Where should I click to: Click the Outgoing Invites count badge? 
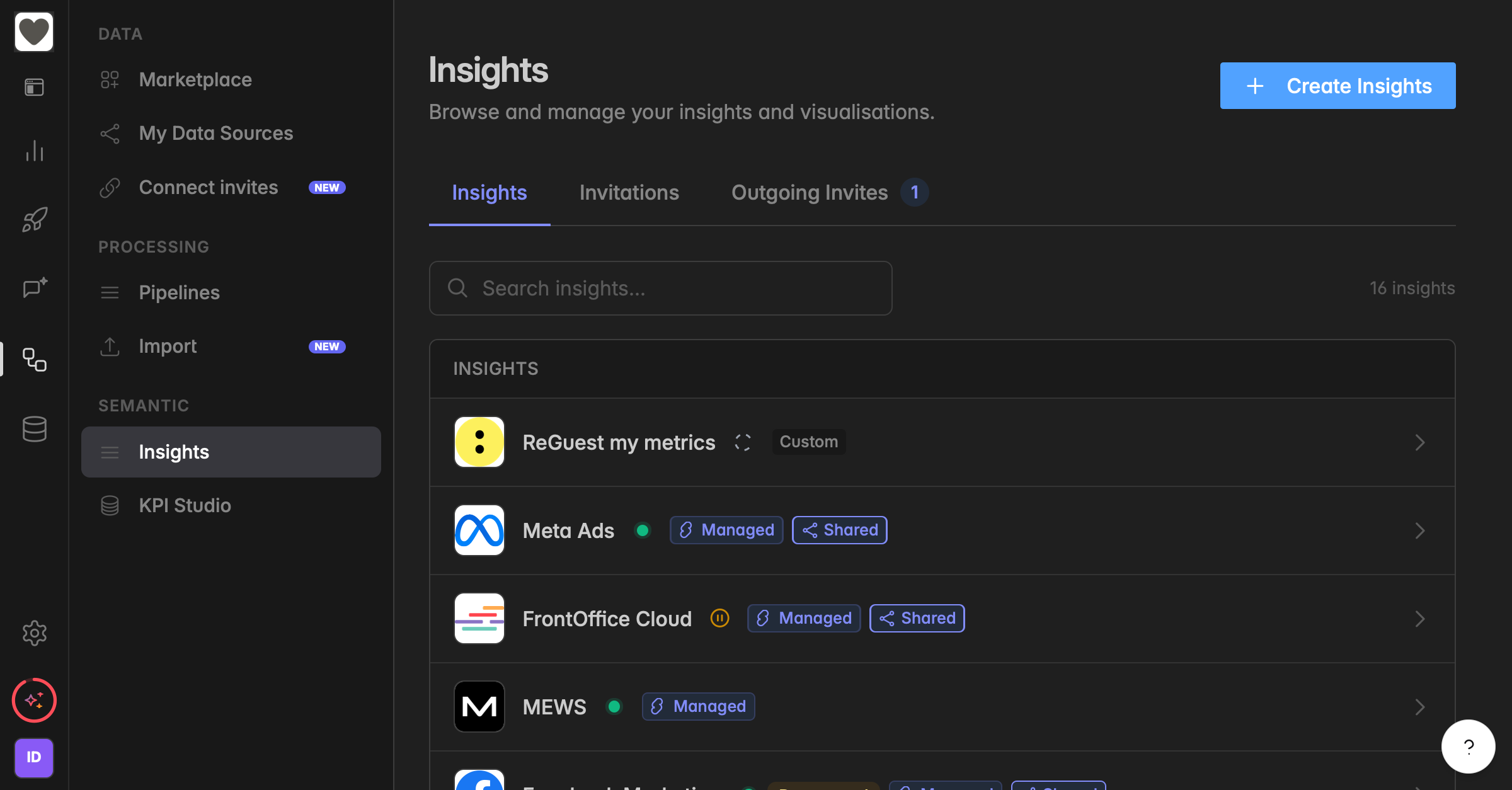pos(915,192)
